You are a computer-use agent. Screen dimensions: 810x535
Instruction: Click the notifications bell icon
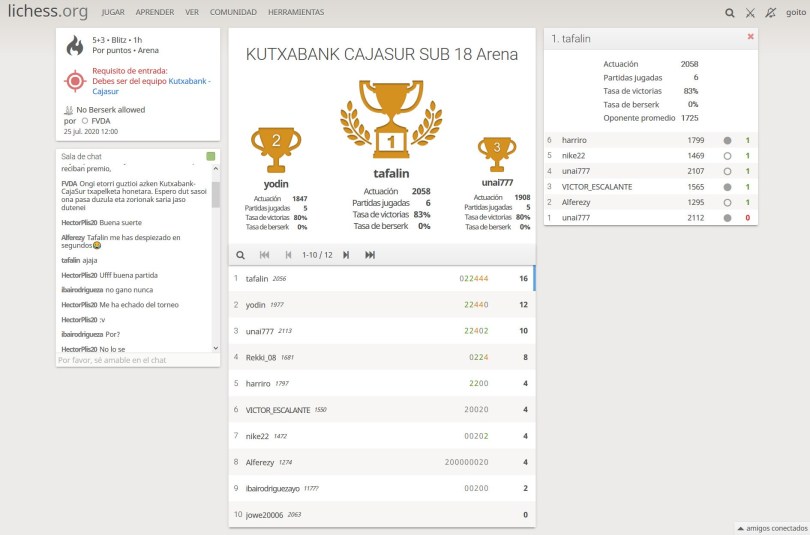pyautogui.click(x=769, y=13)
